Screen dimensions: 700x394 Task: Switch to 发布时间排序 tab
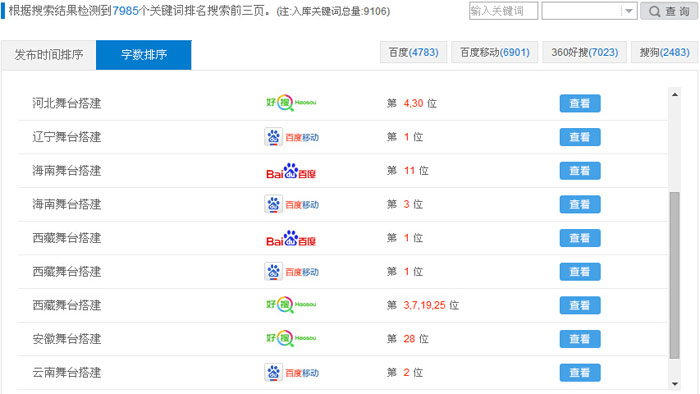click(49, 55)
